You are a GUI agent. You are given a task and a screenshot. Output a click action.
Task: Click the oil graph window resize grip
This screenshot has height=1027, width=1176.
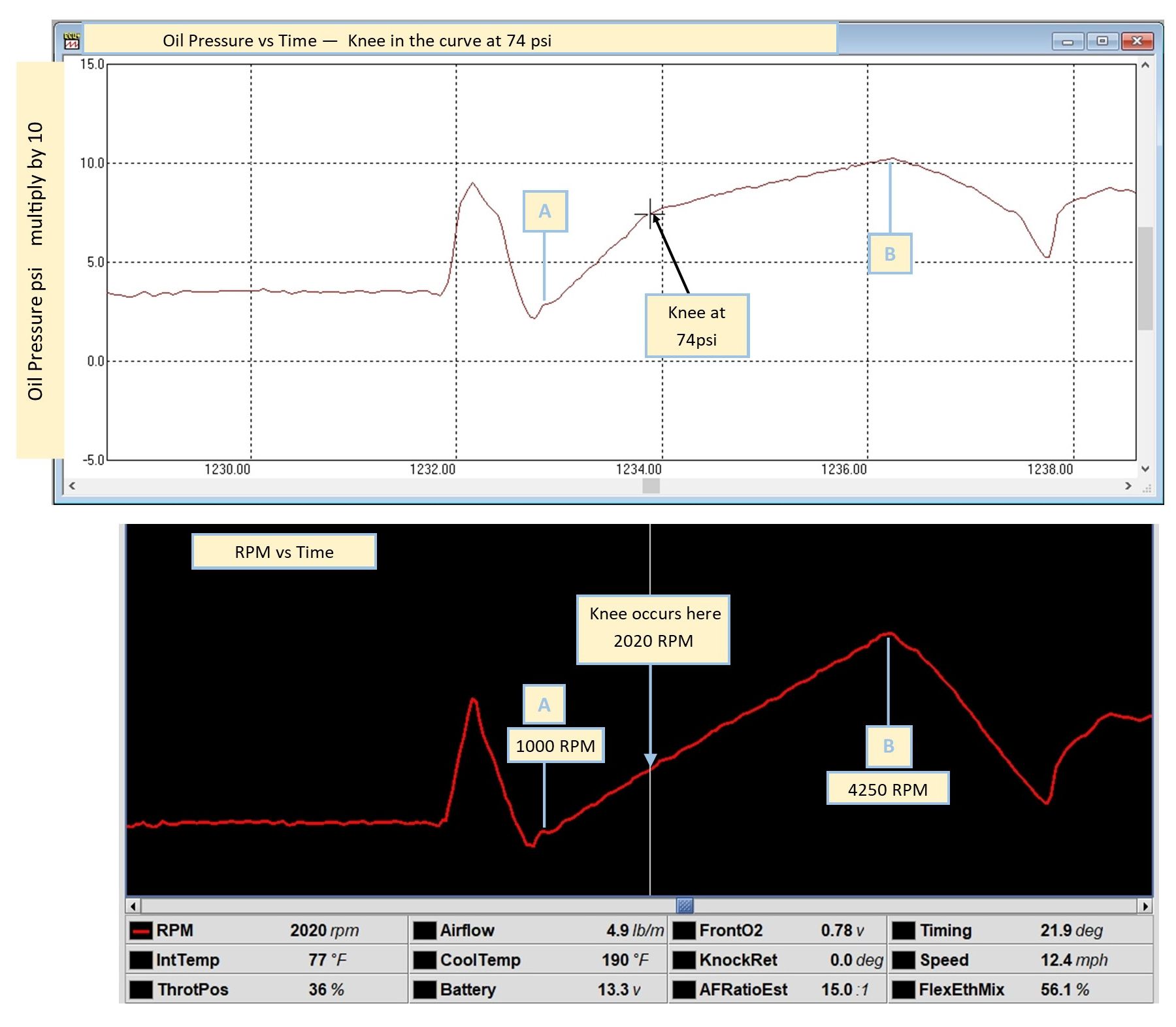(1146, 487)
